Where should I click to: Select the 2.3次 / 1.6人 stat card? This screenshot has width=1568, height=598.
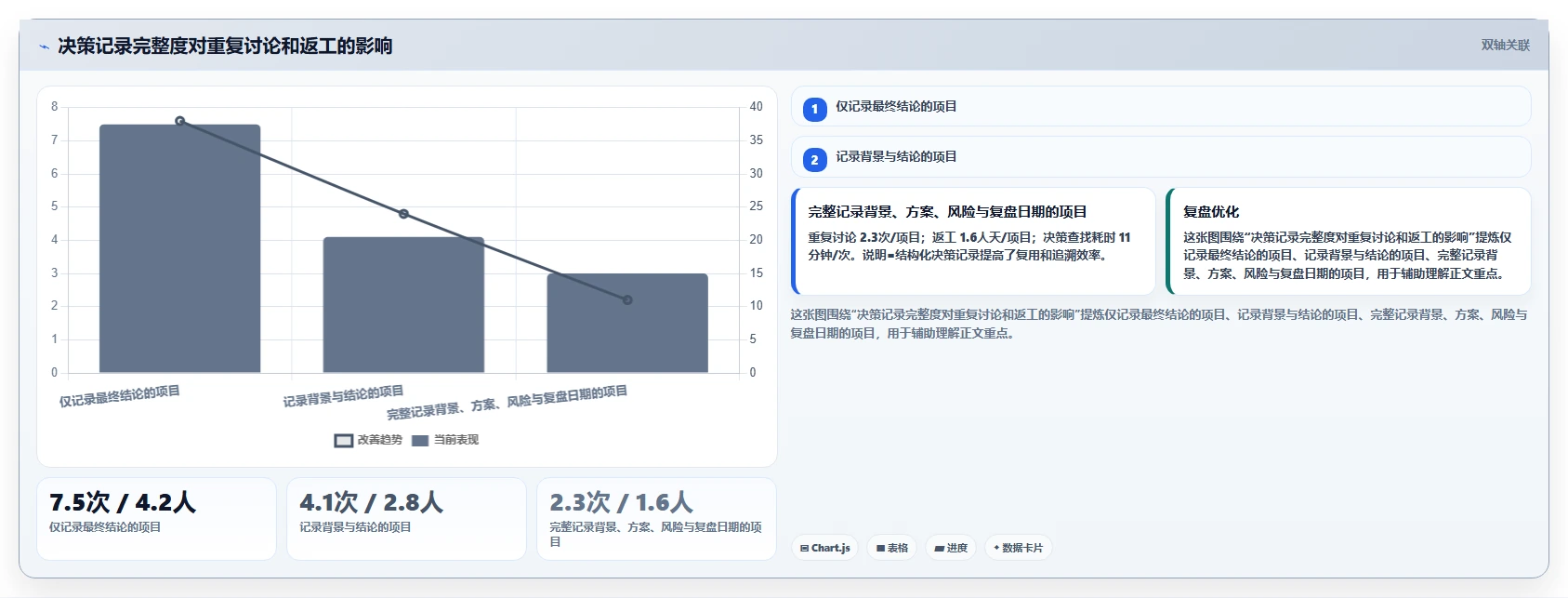(656, 519)
